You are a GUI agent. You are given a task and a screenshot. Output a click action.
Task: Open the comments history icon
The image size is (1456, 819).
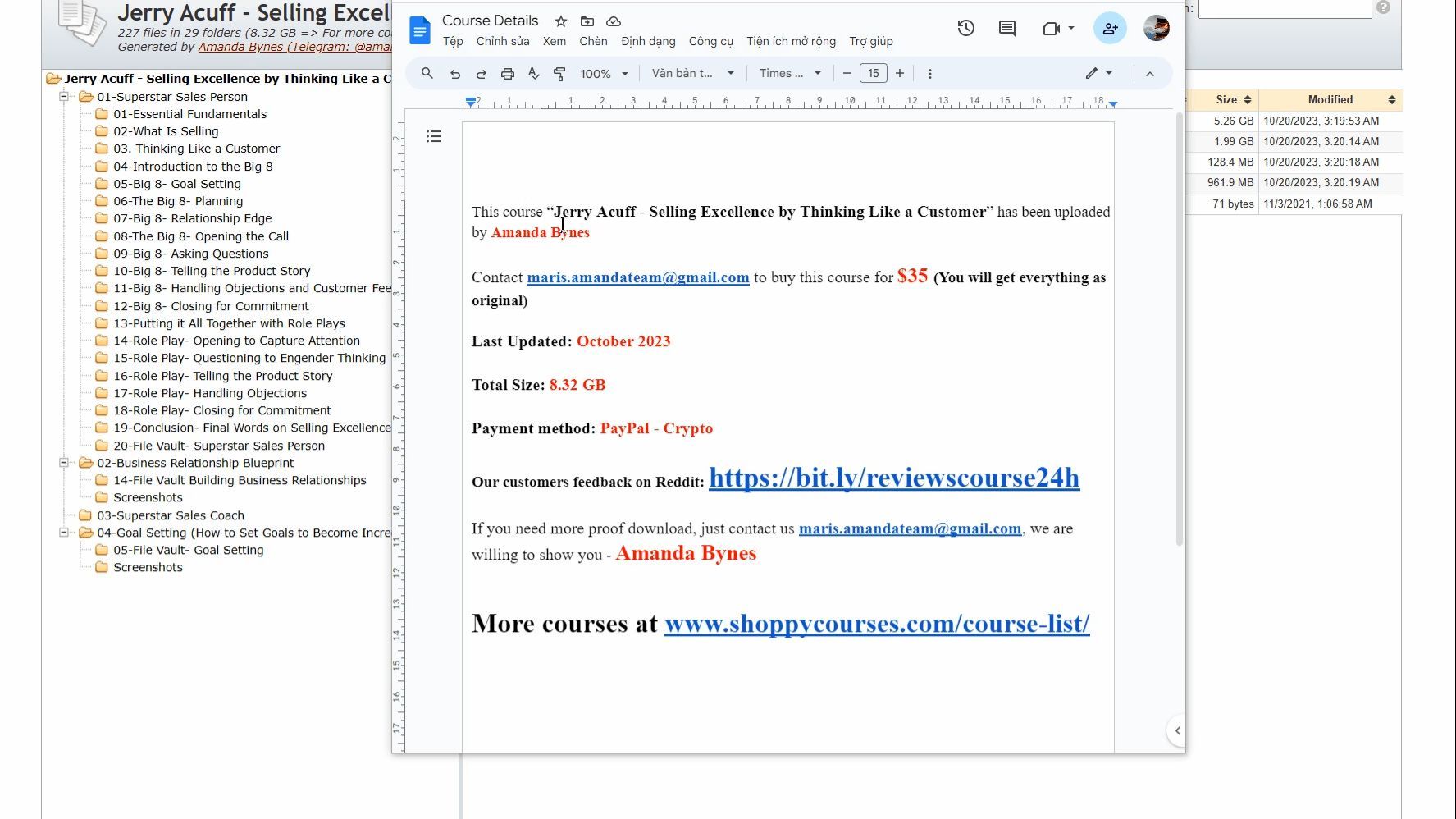point(1007,29)
